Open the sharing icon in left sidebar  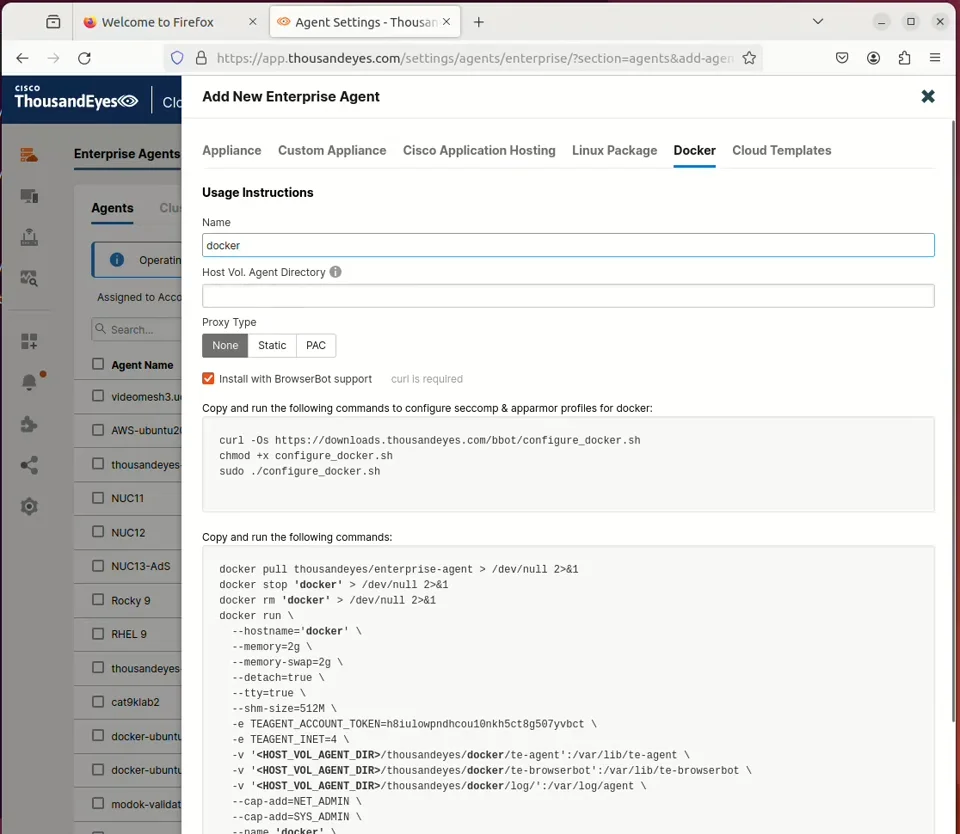point(29,465)
